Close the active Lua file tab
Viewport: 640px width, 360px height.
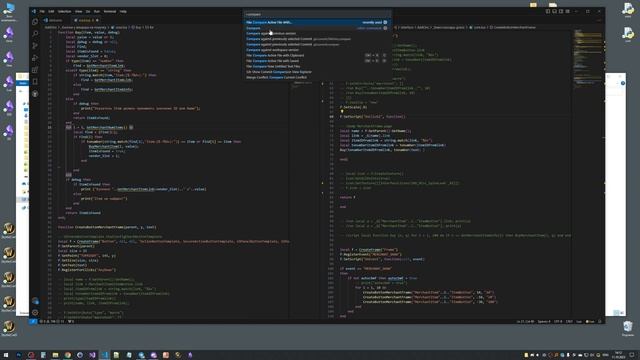point(97,20)
